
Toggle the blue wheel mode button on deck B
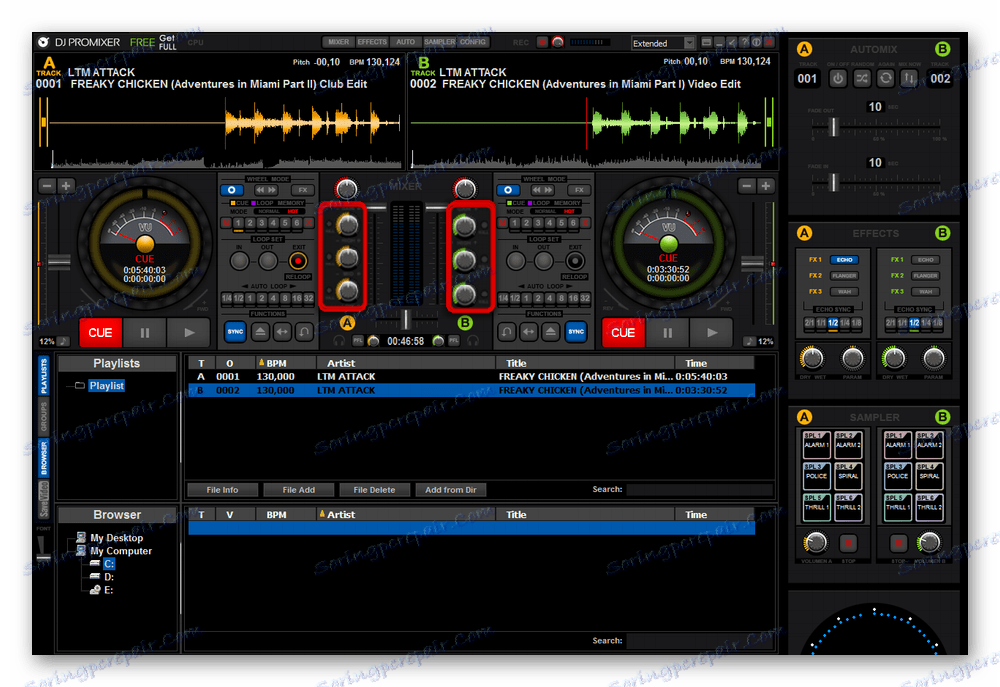click(508, 190)
